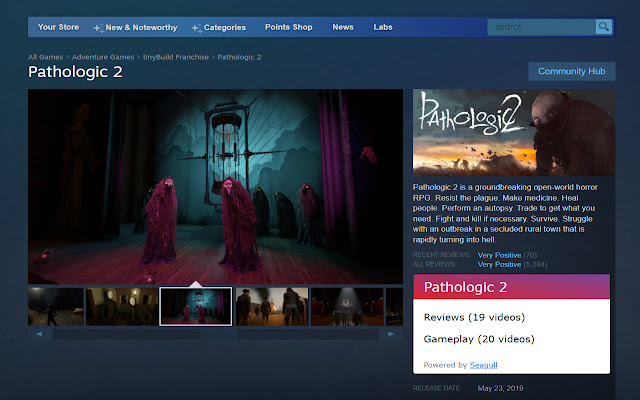Select the highlighted theater stage thumbnail
Viewport: 640px width, 400px height.
(x=196, y=307)
